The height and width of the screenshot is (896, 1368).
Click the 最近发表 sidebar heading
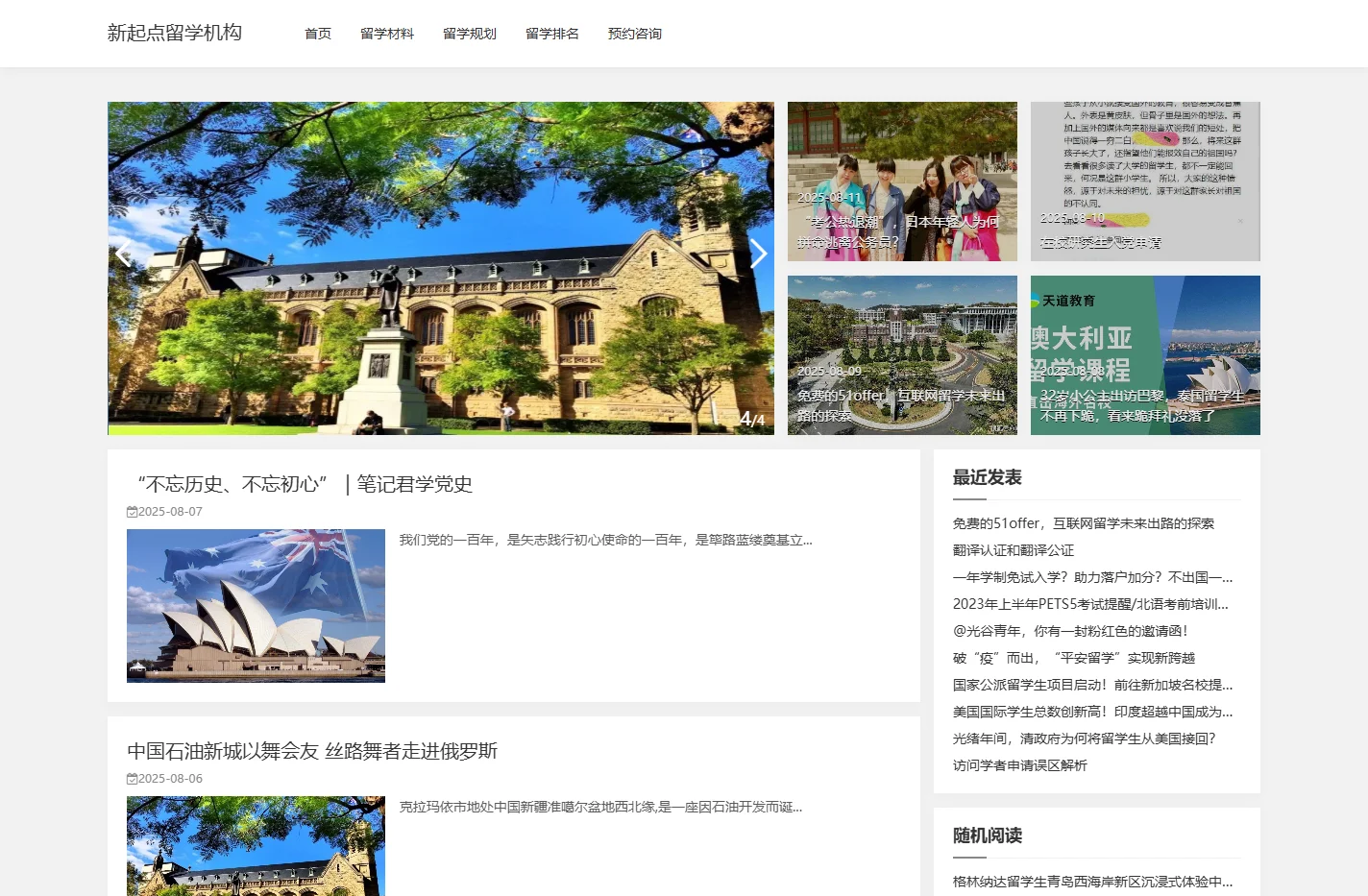[x=988, y=477]
